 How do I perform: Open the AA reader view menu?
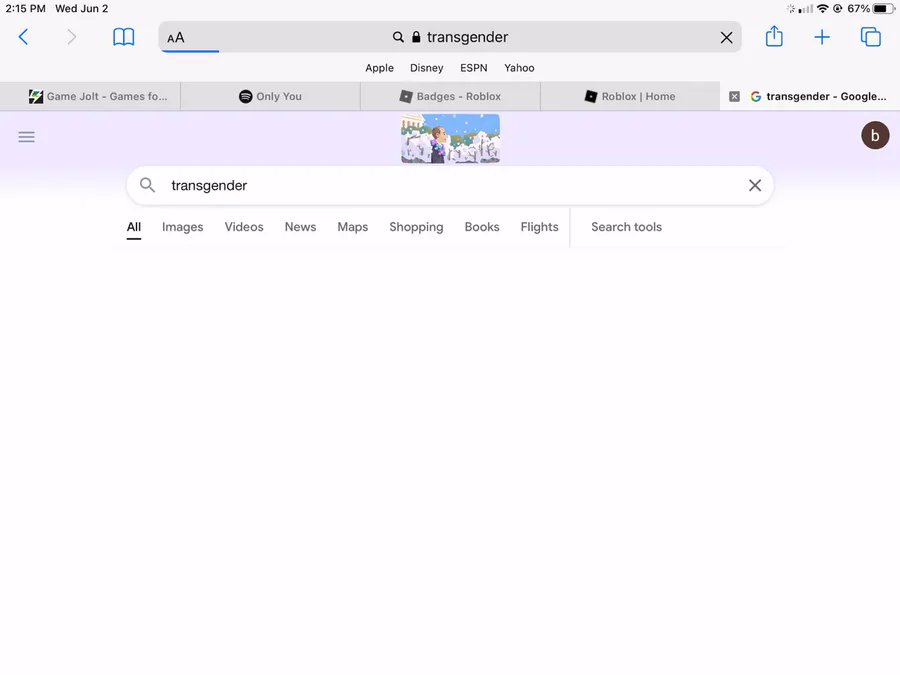click(x=176, y=38)
